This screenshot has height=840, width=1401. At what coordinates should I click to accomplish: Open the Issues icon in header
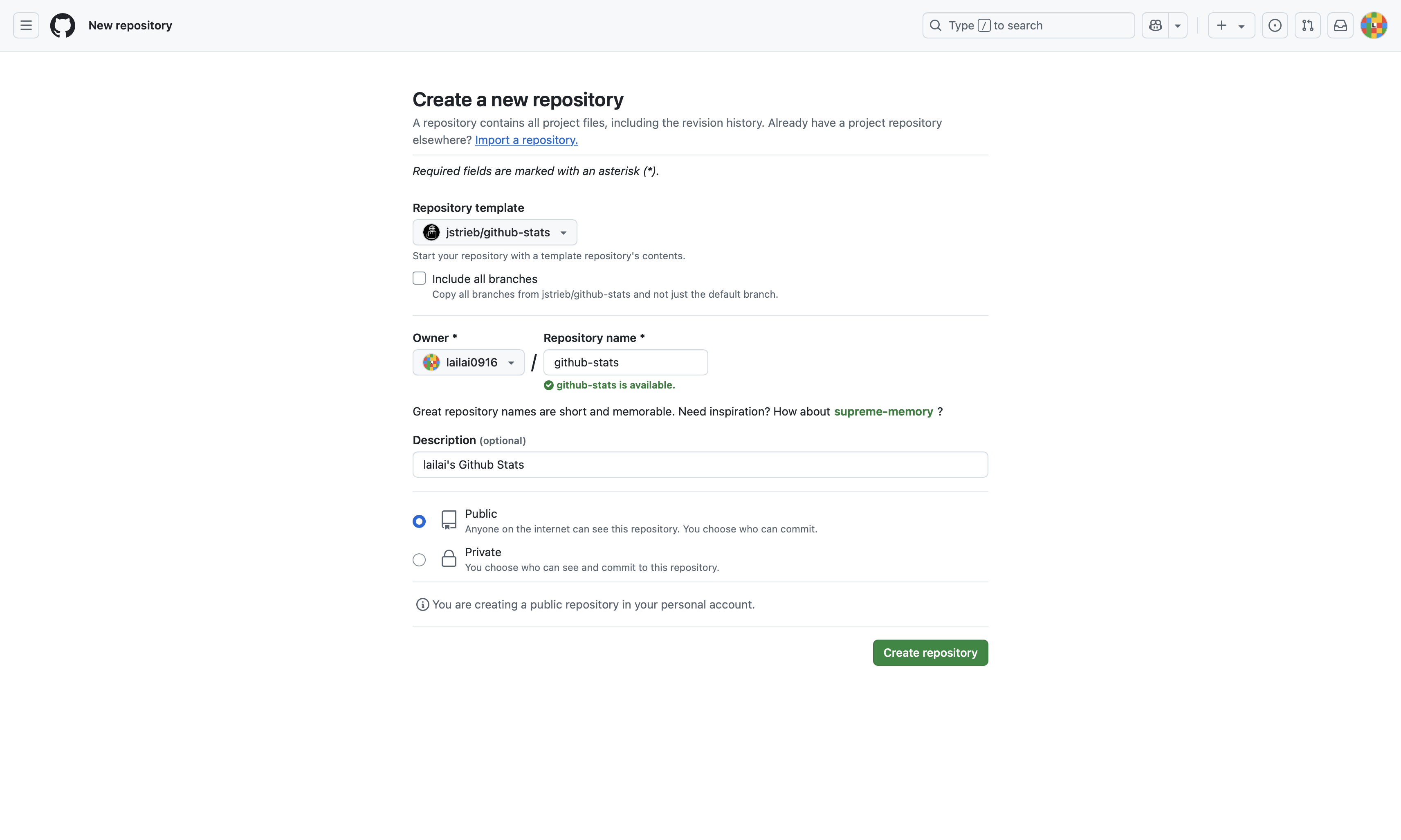[1275, 25]
